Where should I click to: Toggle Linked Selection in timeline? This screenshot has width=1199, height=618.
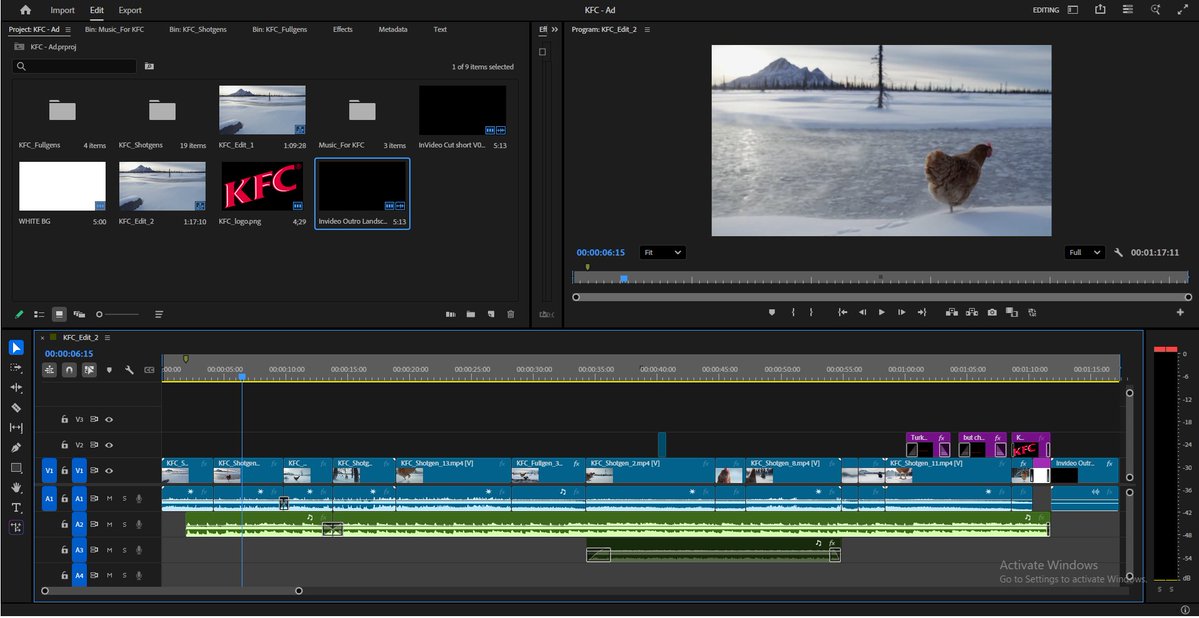(89, 369)
